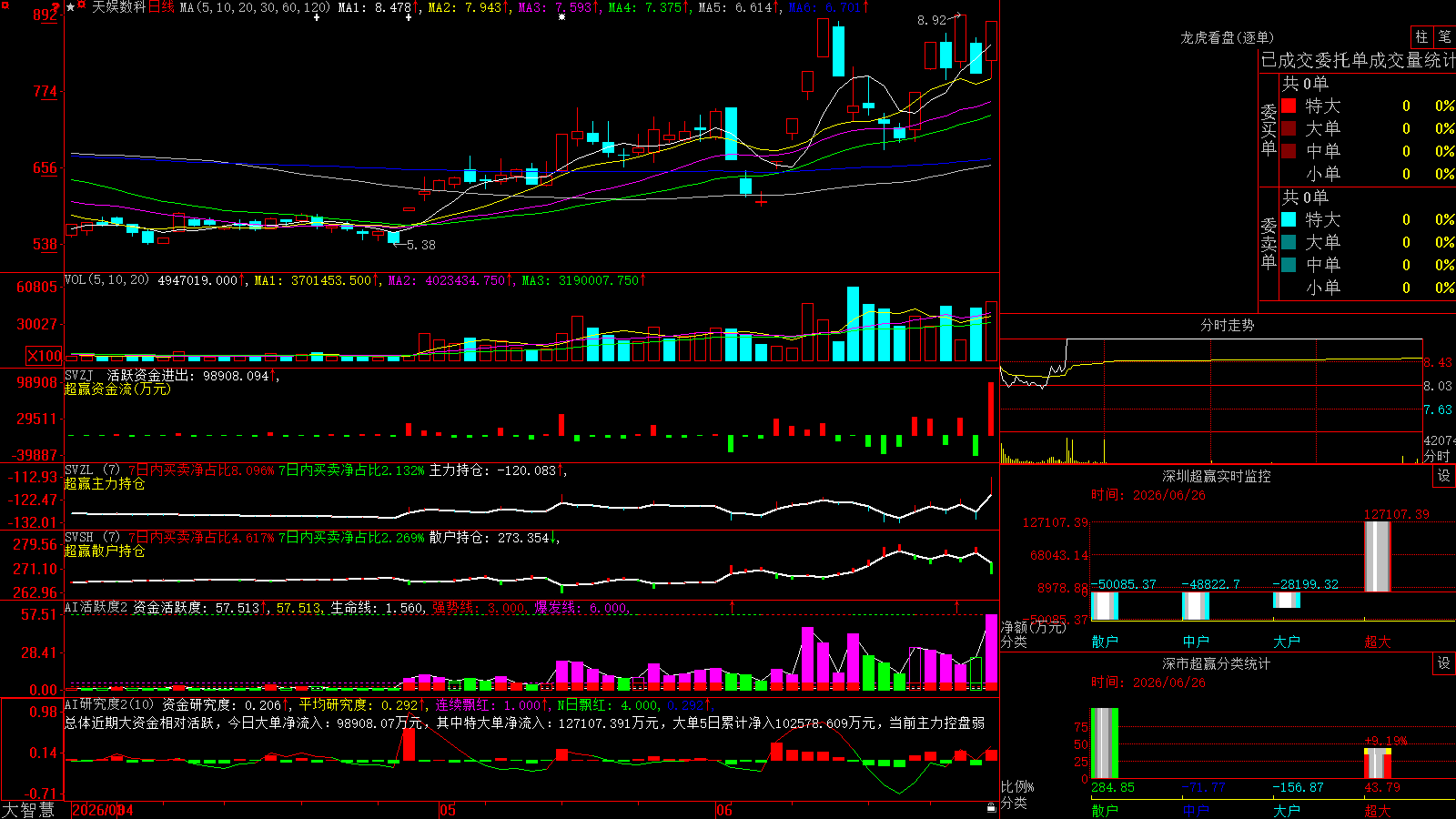Click 超赢资金流(万元) label
This screenshot has height=819, width=1456.
click(x=117, y=389)
